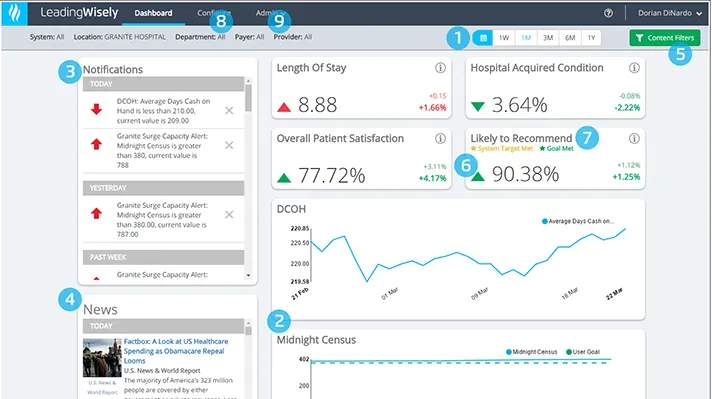The height and width of the screenshot is (399, 712).
Task: Click the Length Of Stay 8.88 value
Action: (317, 105)
